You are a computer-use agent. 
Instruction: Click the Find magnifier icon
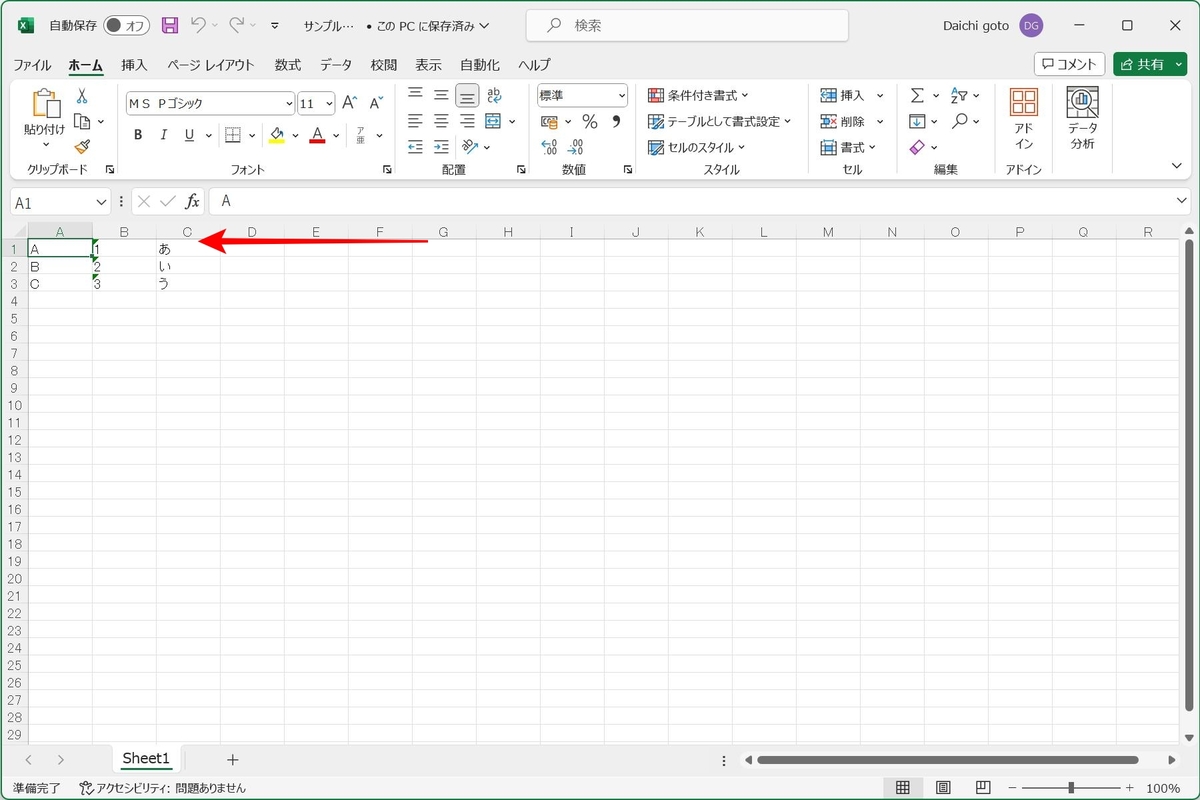pyautogui.click(x=959, y=121)
